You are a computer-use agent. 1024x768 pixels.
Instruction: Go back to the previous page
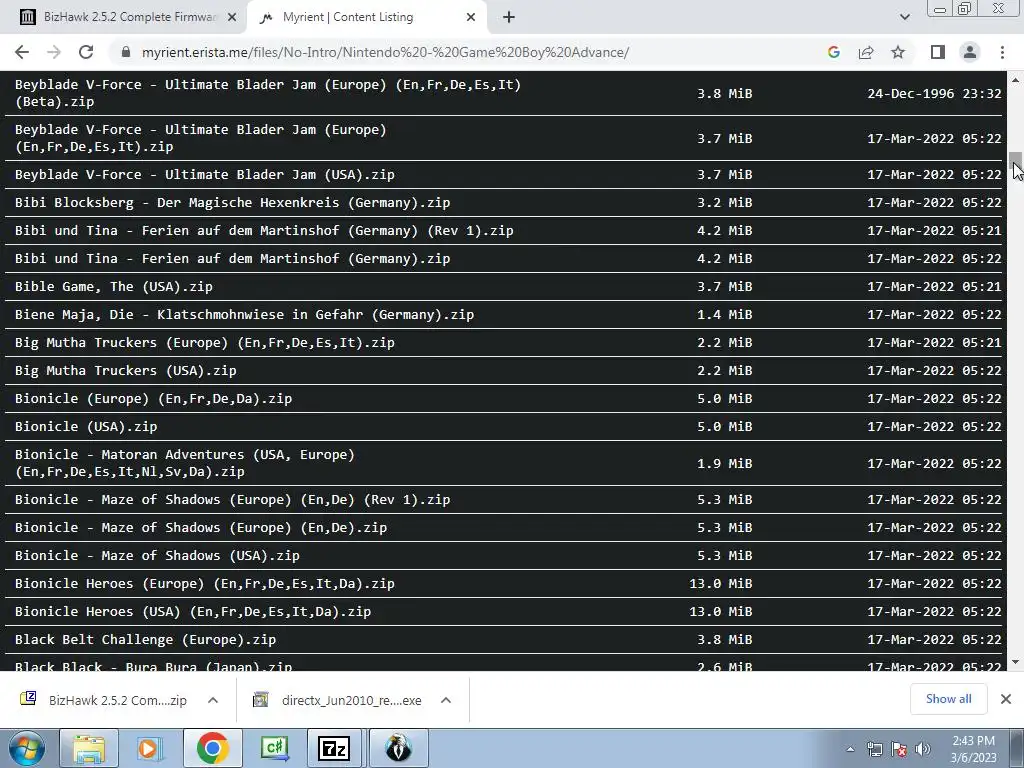point(22,52)
